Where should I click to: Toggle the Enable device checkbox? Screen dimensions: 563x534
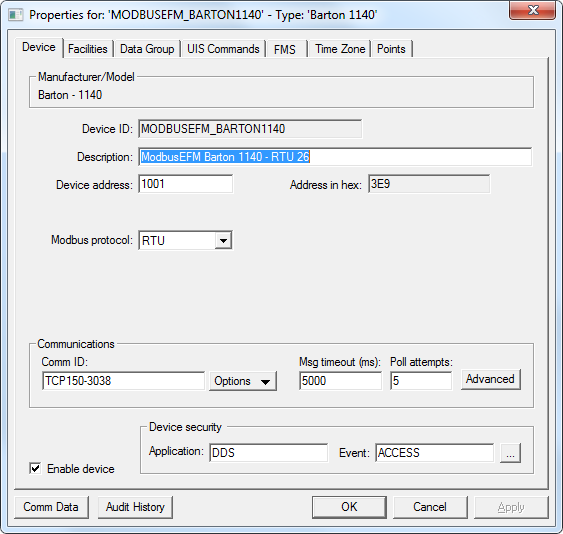point(35,468)
